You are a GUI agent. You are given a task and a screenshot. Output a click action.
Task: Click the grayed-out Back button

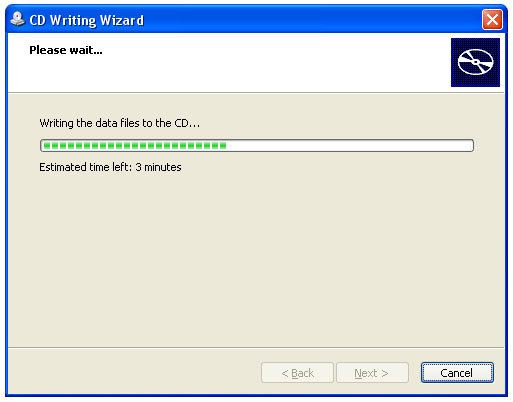point(297,373)
